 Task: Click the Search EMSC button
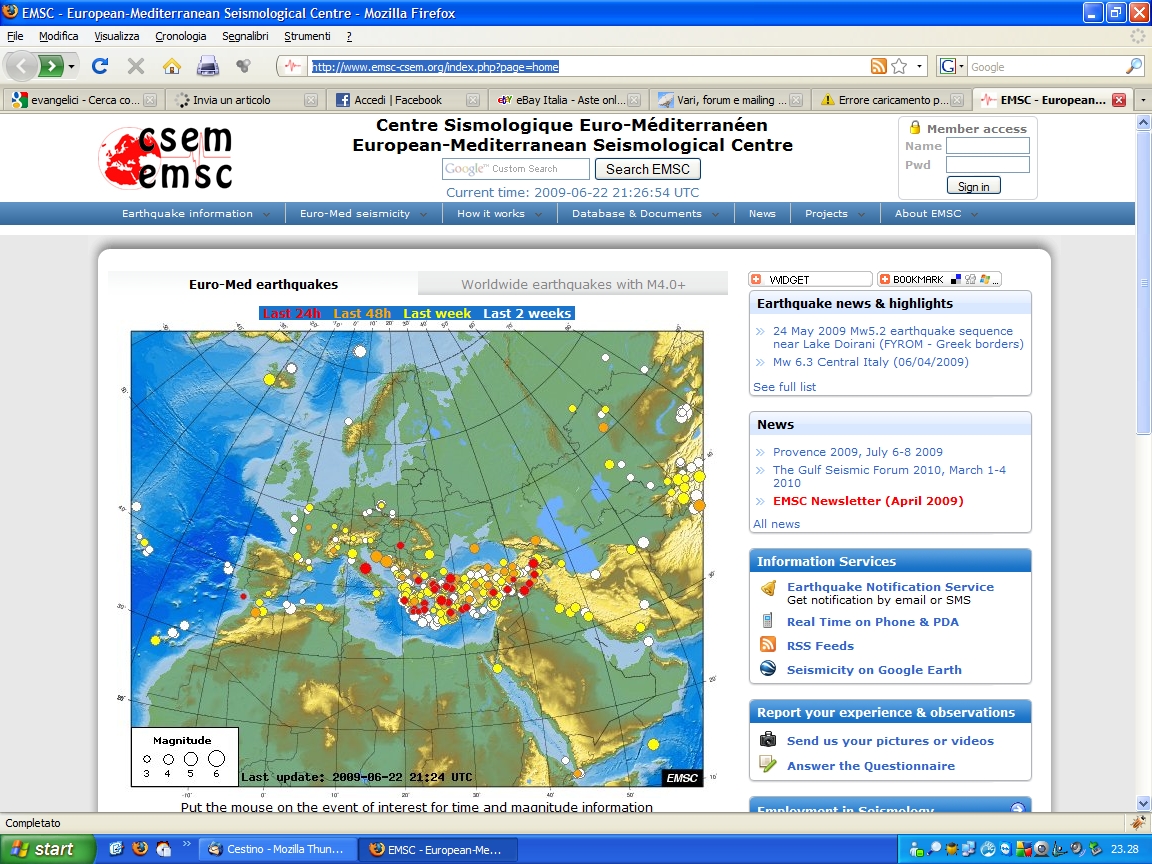(647, 169)
